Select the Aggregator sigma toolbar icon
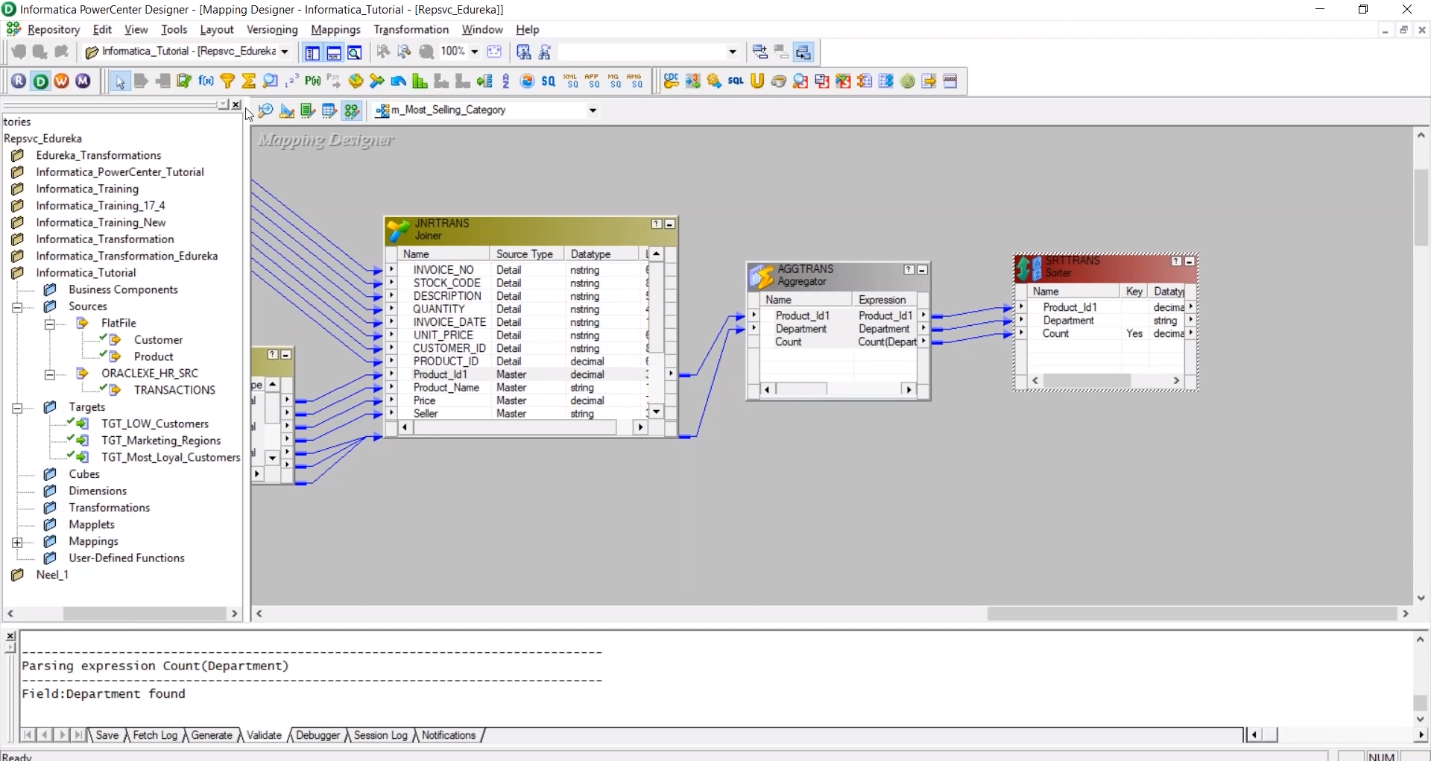The width and height of the screenshot is (1431, 761). (249, 81)
